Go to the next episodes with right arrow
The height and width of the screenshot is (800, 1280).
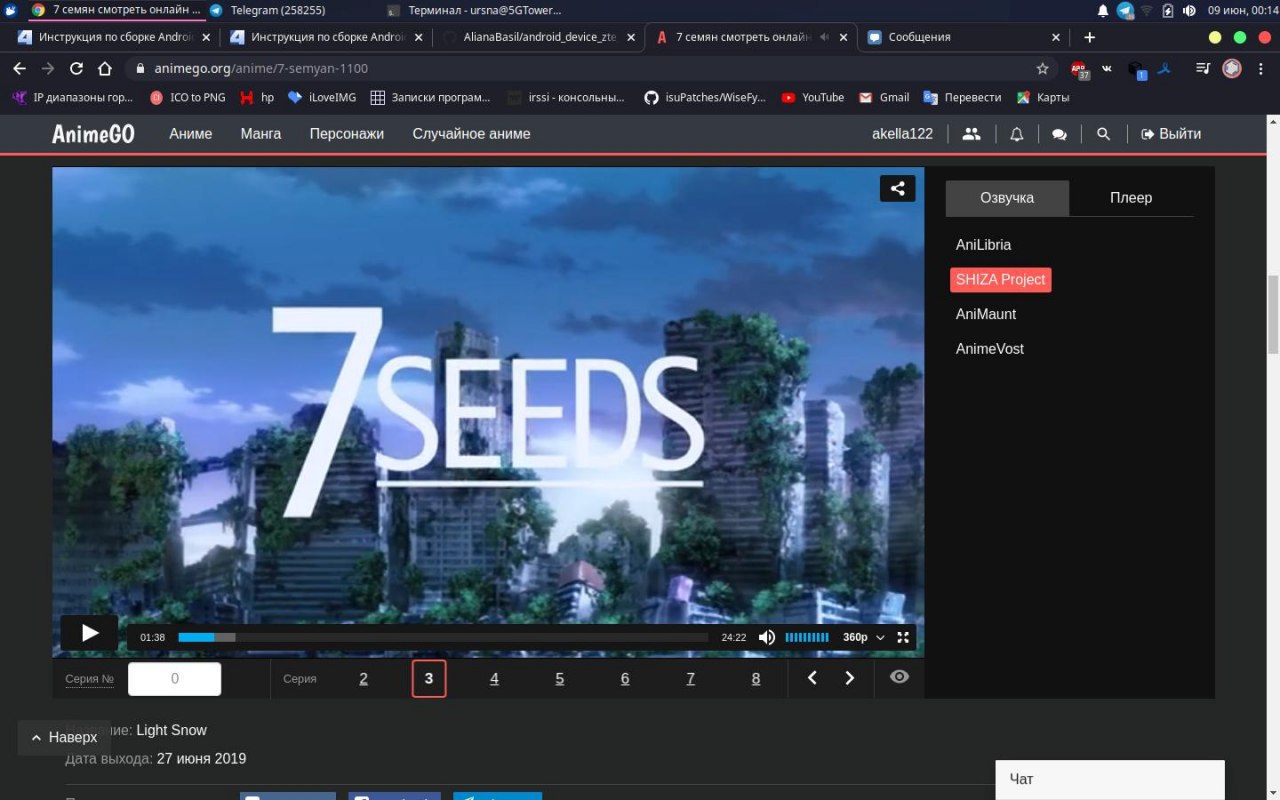[x=849, y=678]
